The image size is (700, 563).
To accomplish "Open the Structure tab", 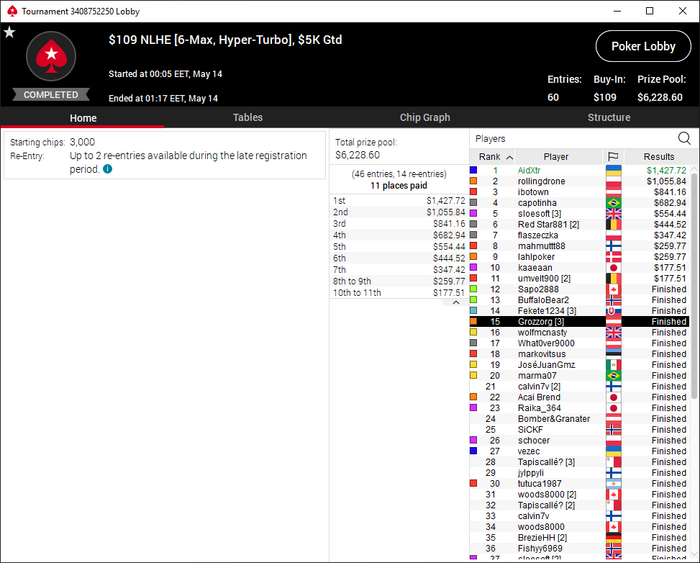I will coord(608,117).
